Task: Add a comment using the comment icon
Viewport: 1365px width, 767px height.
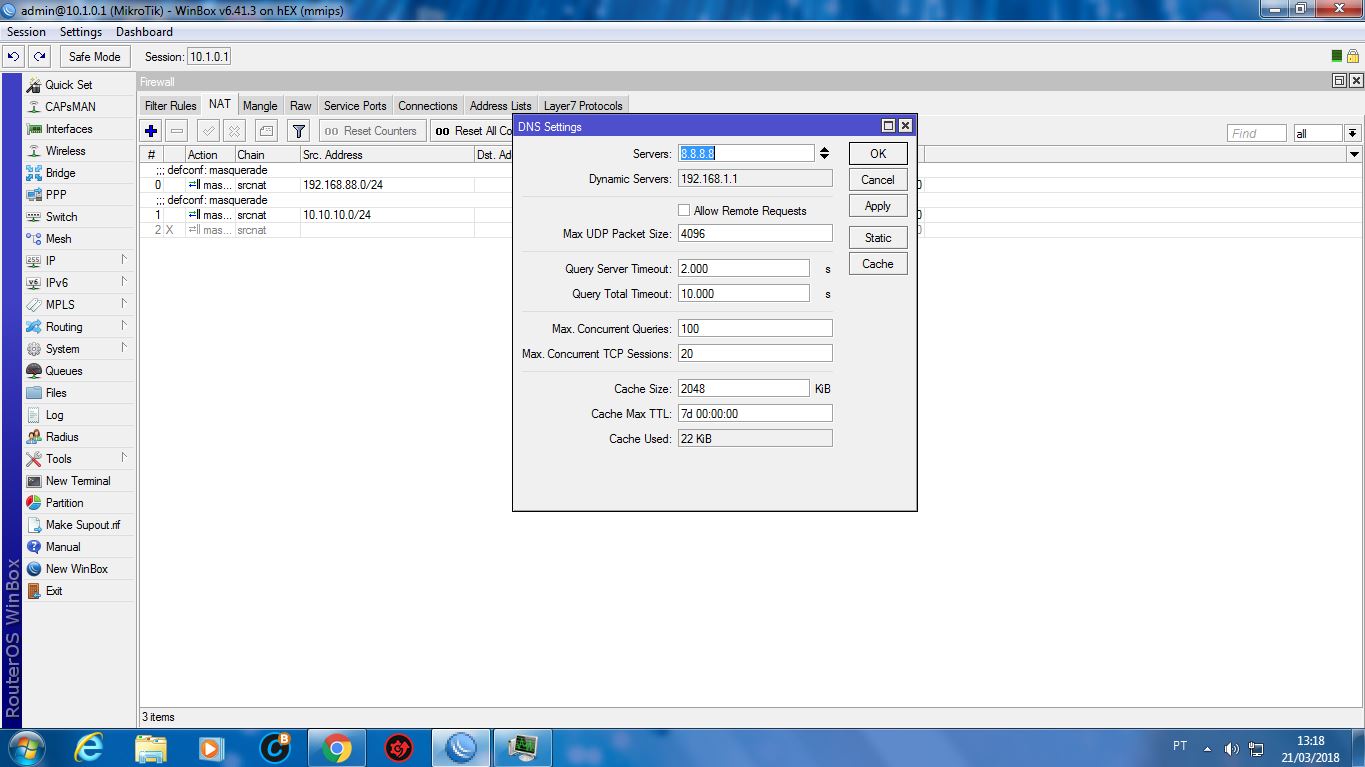Action: point(266,131)
